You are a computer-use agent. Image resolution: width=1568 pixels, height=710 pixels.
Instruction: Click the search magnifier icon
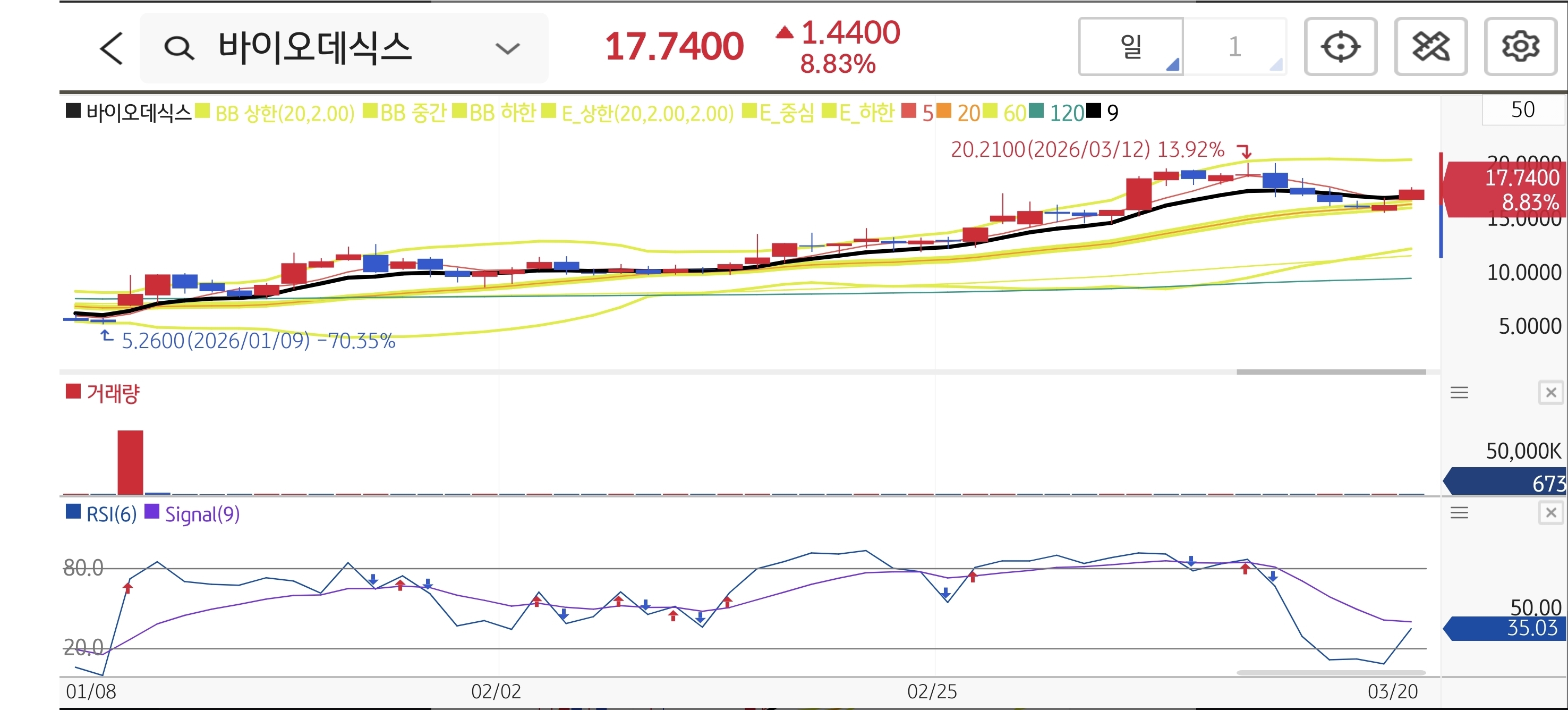[x=179, y=48]
